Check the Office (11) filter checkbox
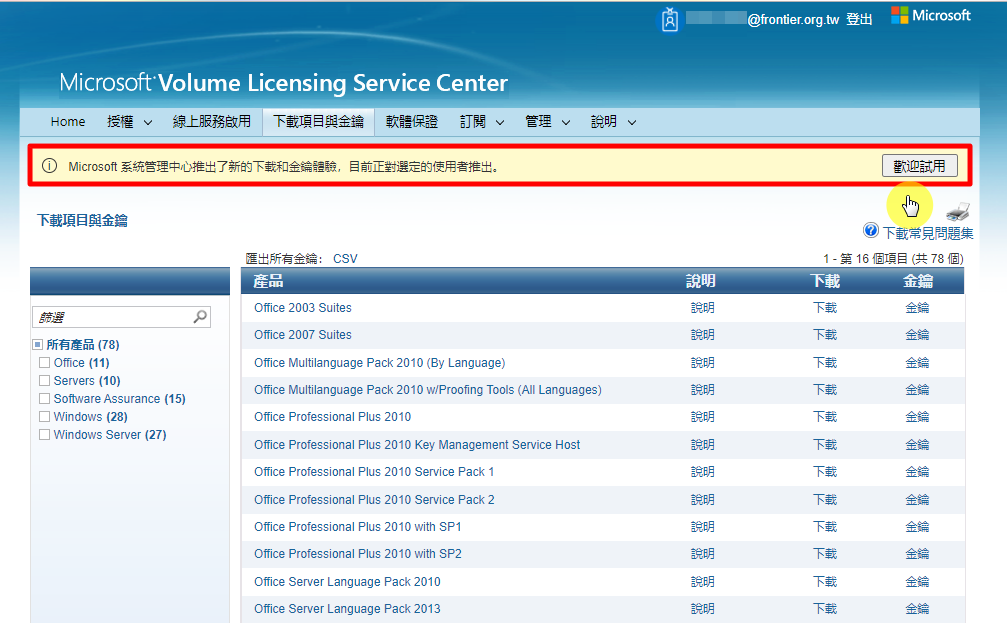The width and height of the screenshot is (1007, 623). pos(44,363)
